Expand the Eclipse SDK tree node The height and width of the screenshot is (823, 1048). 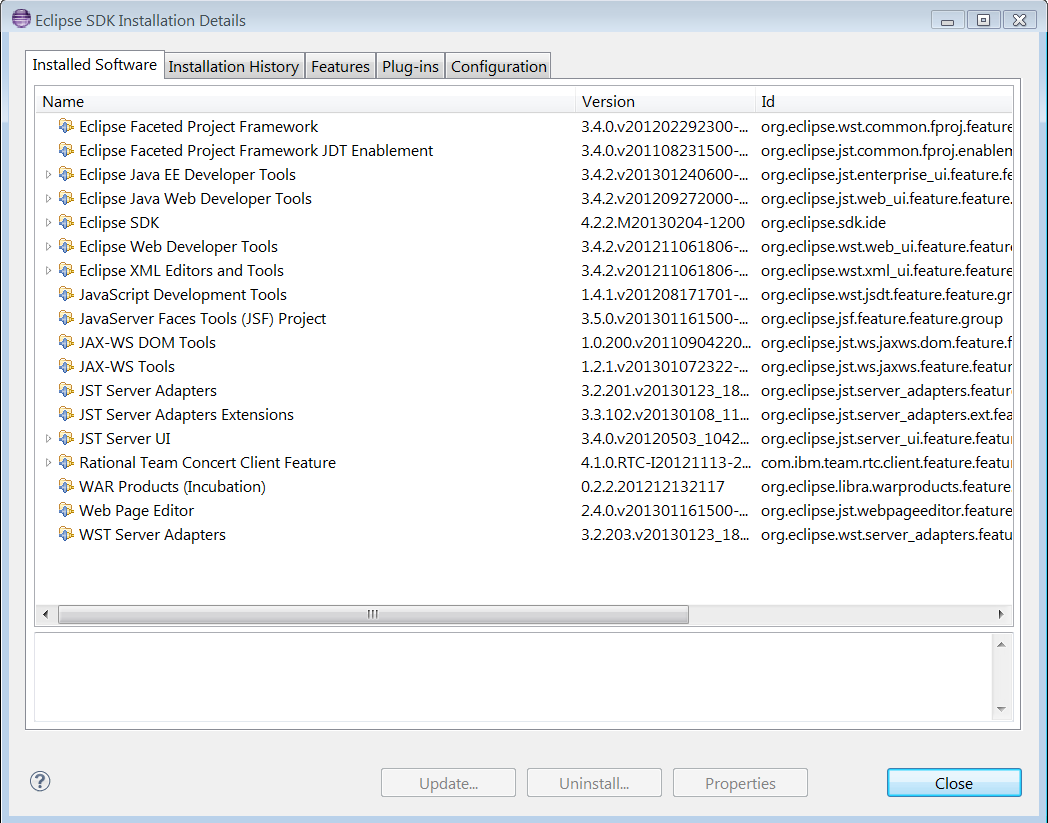click(48, 223)
